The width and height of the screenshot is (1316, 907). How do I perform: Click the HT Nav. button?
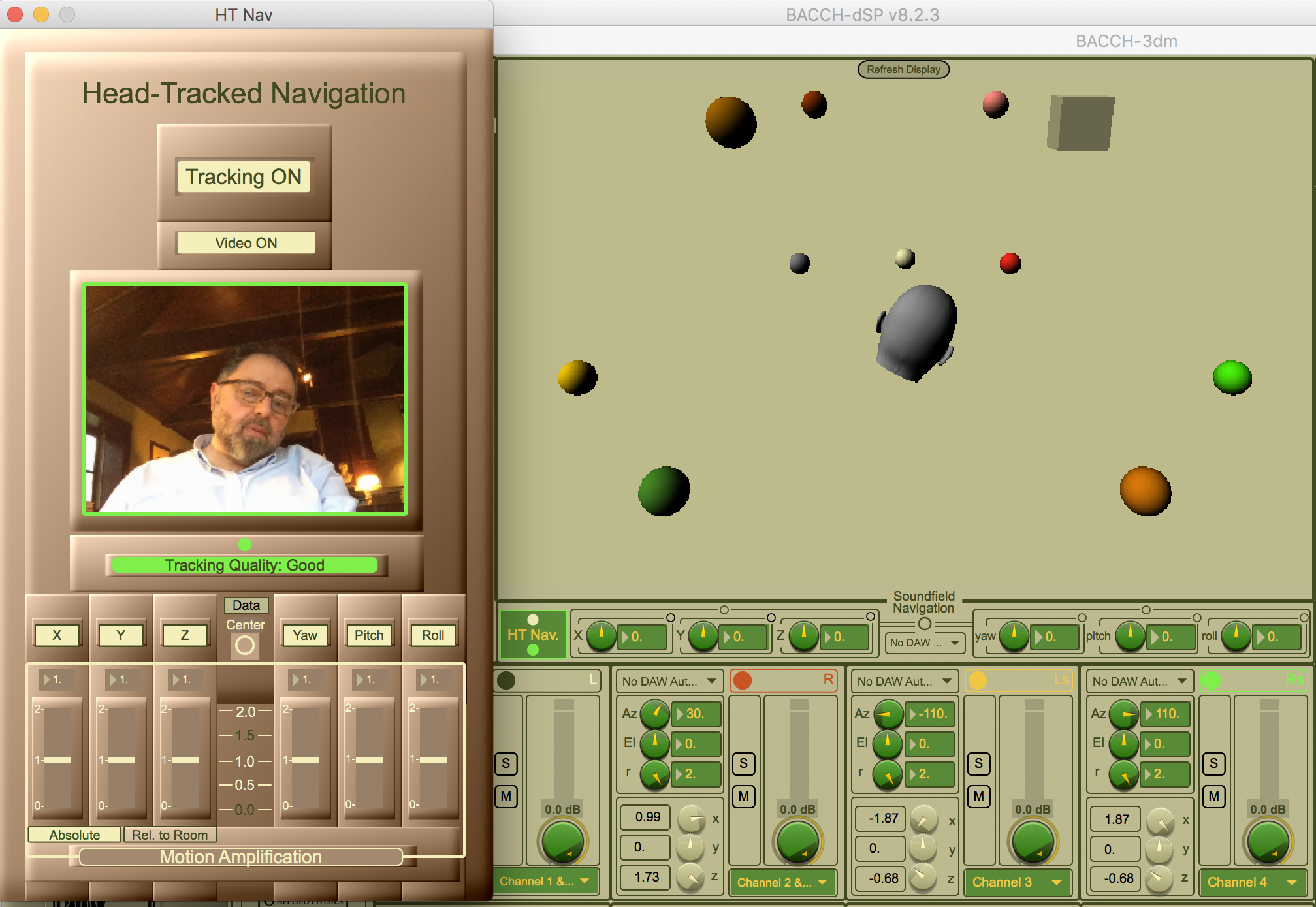532,635
